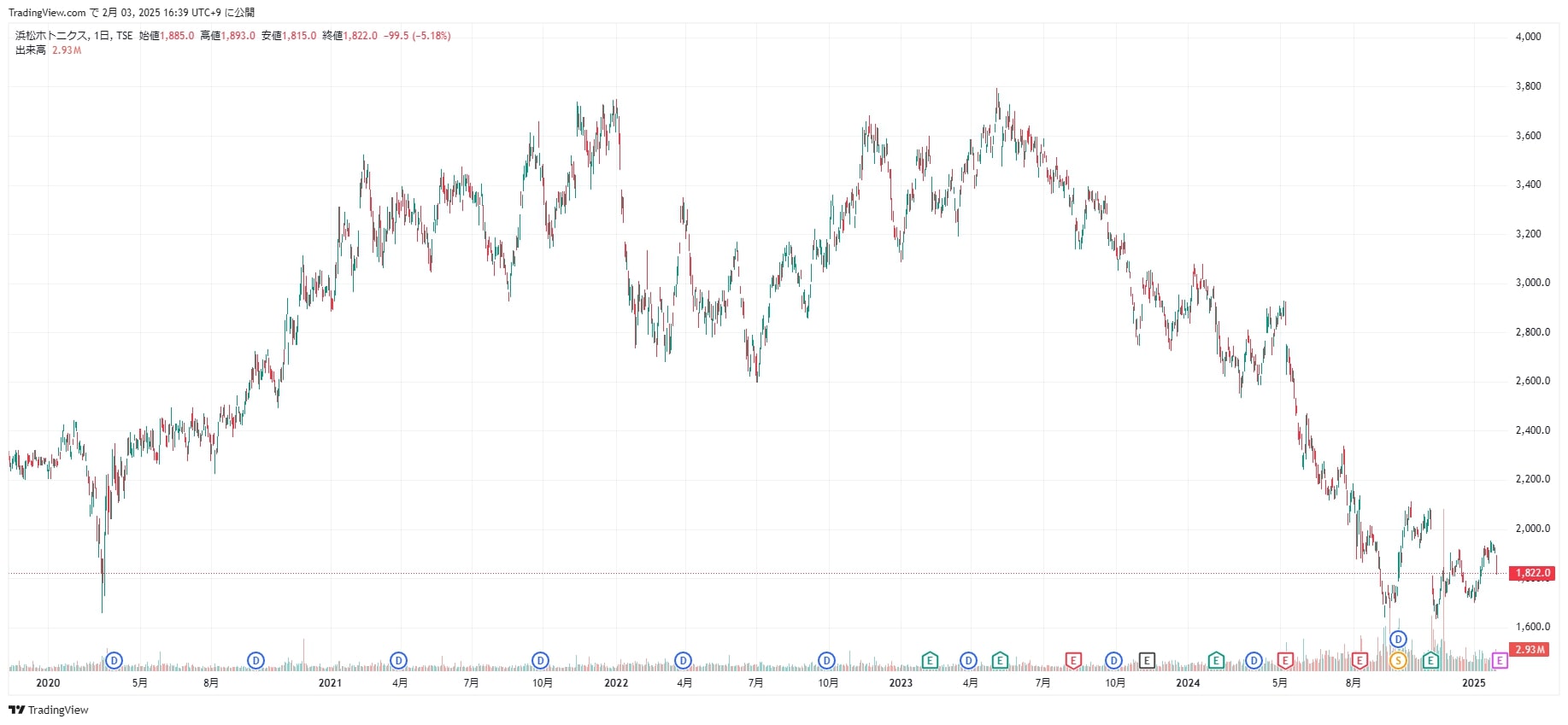1568x725 pixels.
Task: Click the volume label 2.93M on price axis
Action: [1530, 650]
